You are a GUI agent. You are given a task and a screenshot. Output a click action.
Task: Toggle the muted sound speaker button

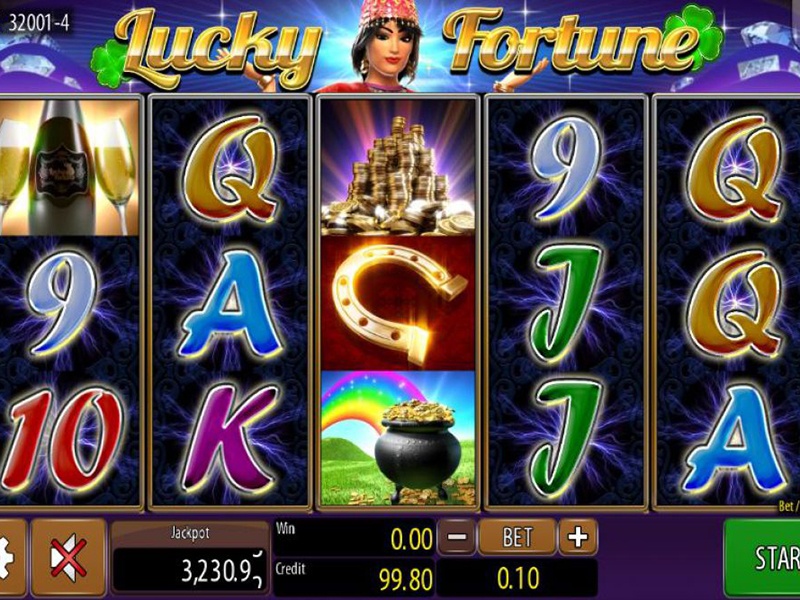(69, 558)
